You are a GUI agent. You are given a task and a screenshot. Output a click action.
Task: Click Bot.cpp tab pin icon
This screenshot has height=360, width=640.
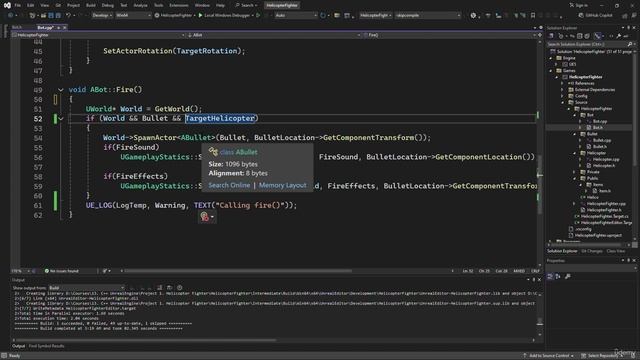58,27
